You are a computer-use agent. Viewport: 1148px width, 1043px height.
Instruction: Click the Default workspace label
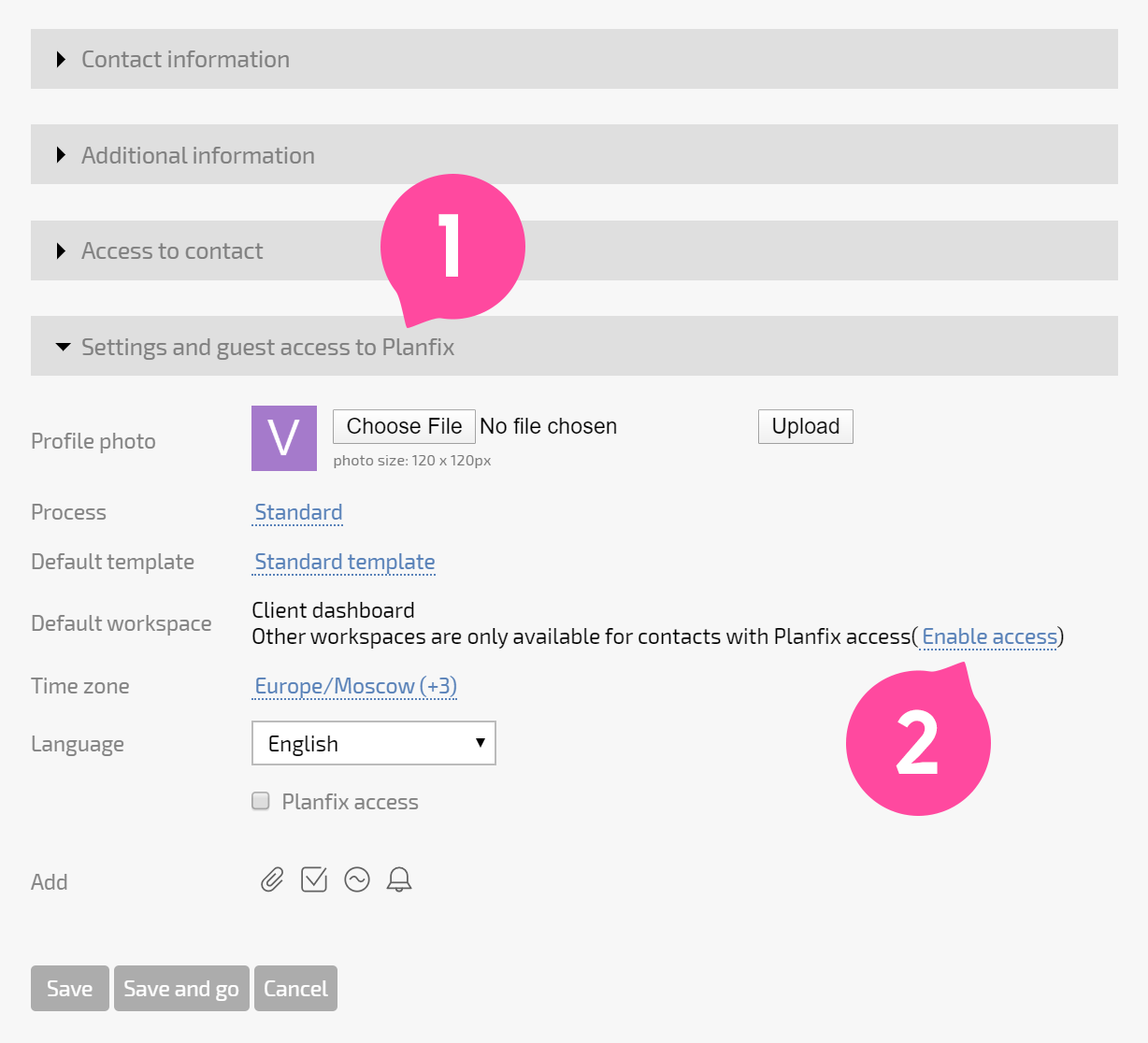pyautogui.click(x=122, y=623)
